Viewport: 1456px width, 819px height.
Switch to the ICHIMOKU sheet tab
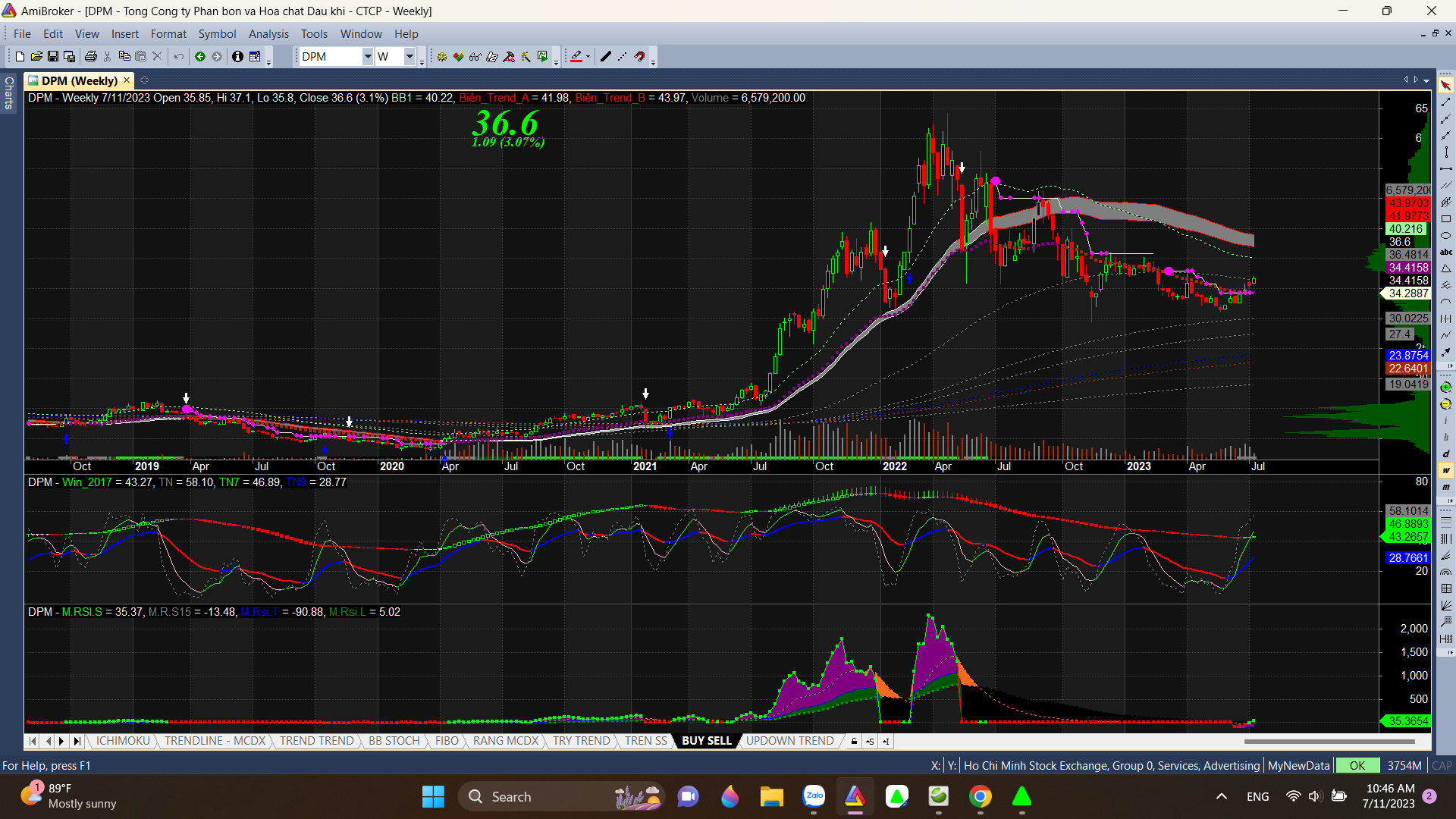coord(123,741)
